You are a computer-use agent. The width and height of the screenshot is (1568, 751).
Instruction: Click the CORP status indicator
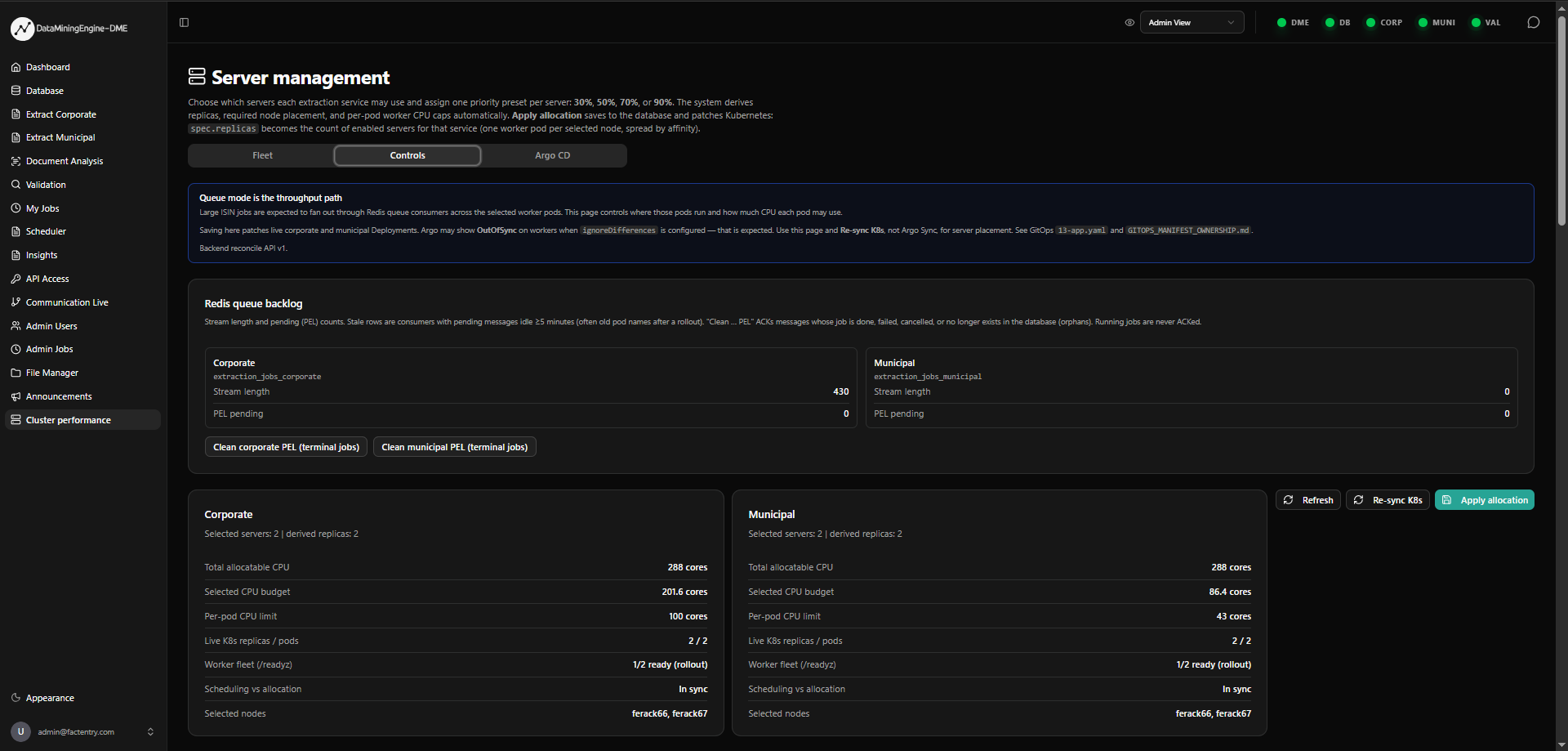tap(1384, 23)
